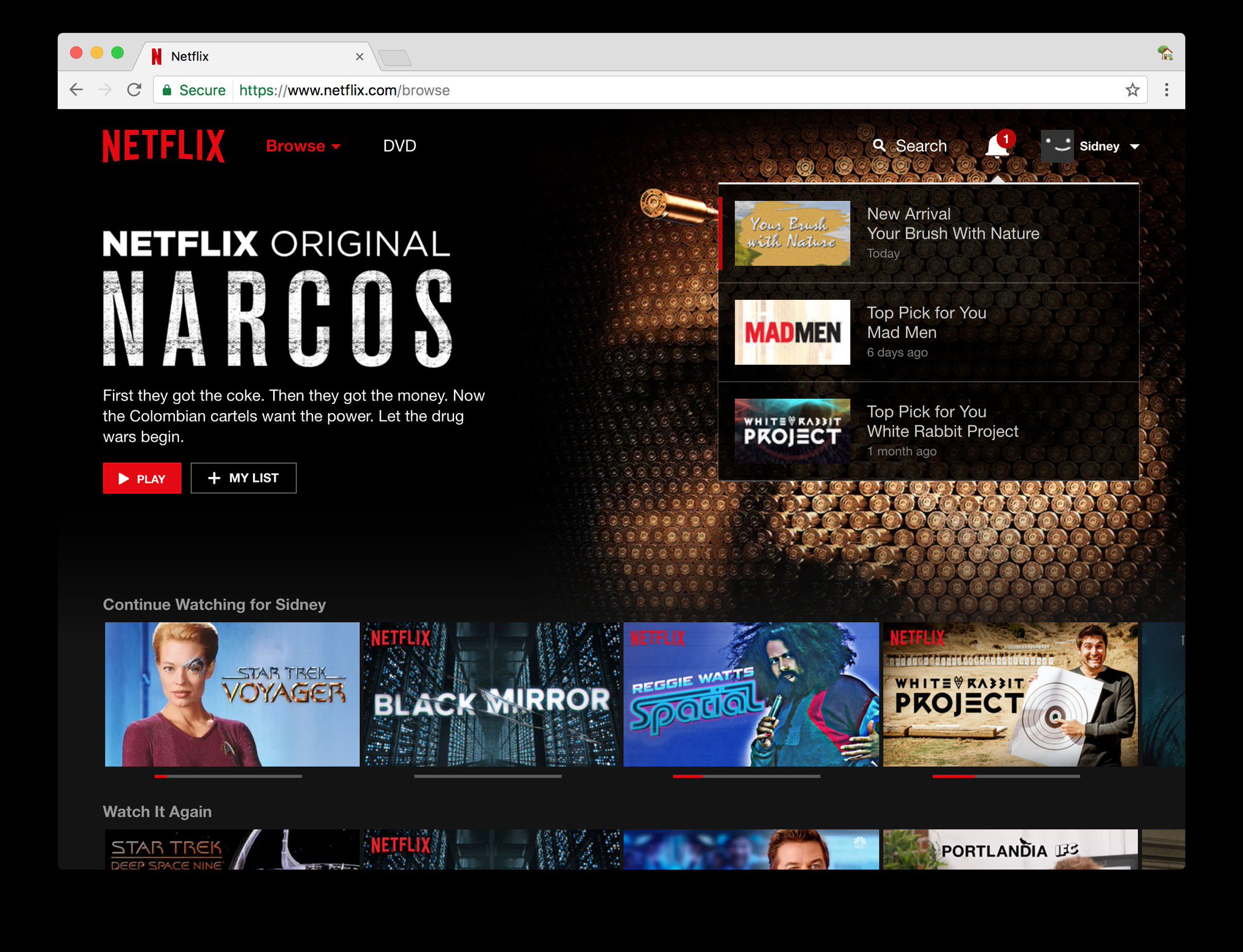
Task: Bookmark page with star icon
Action: pyautogui.click(x=1133, y=90)
